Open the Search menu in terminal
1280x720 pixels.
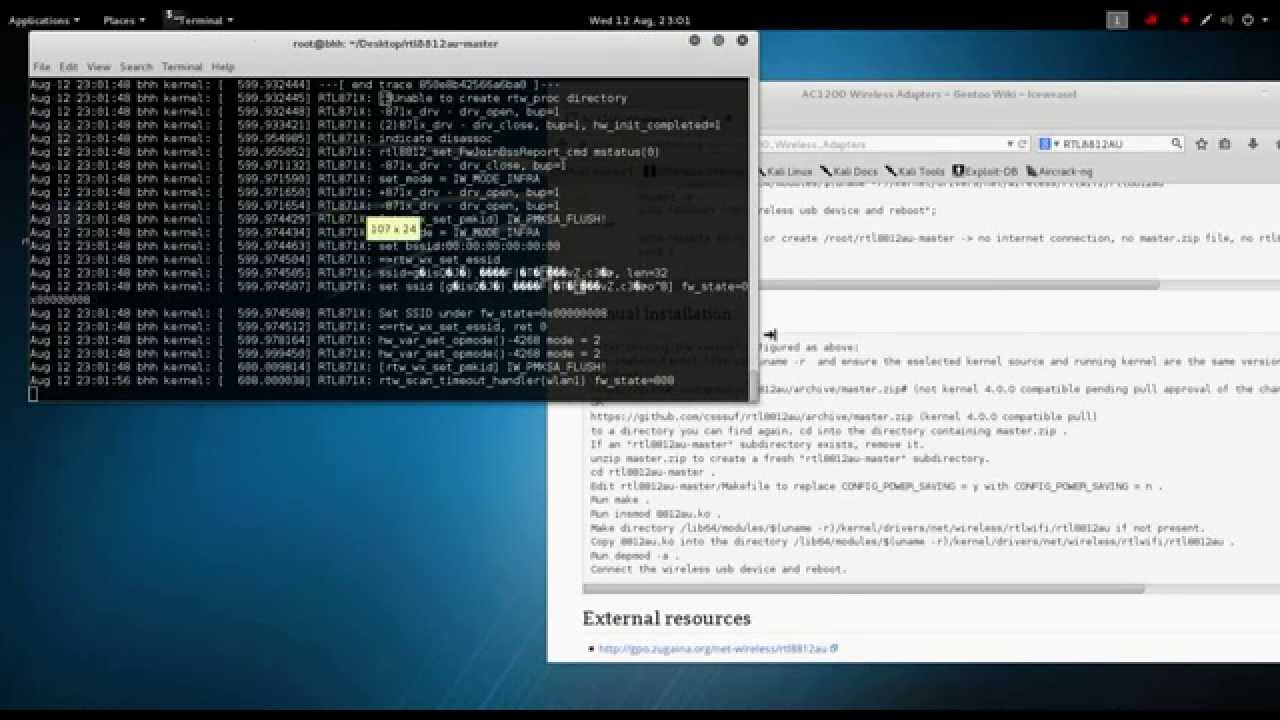(136, 67)
